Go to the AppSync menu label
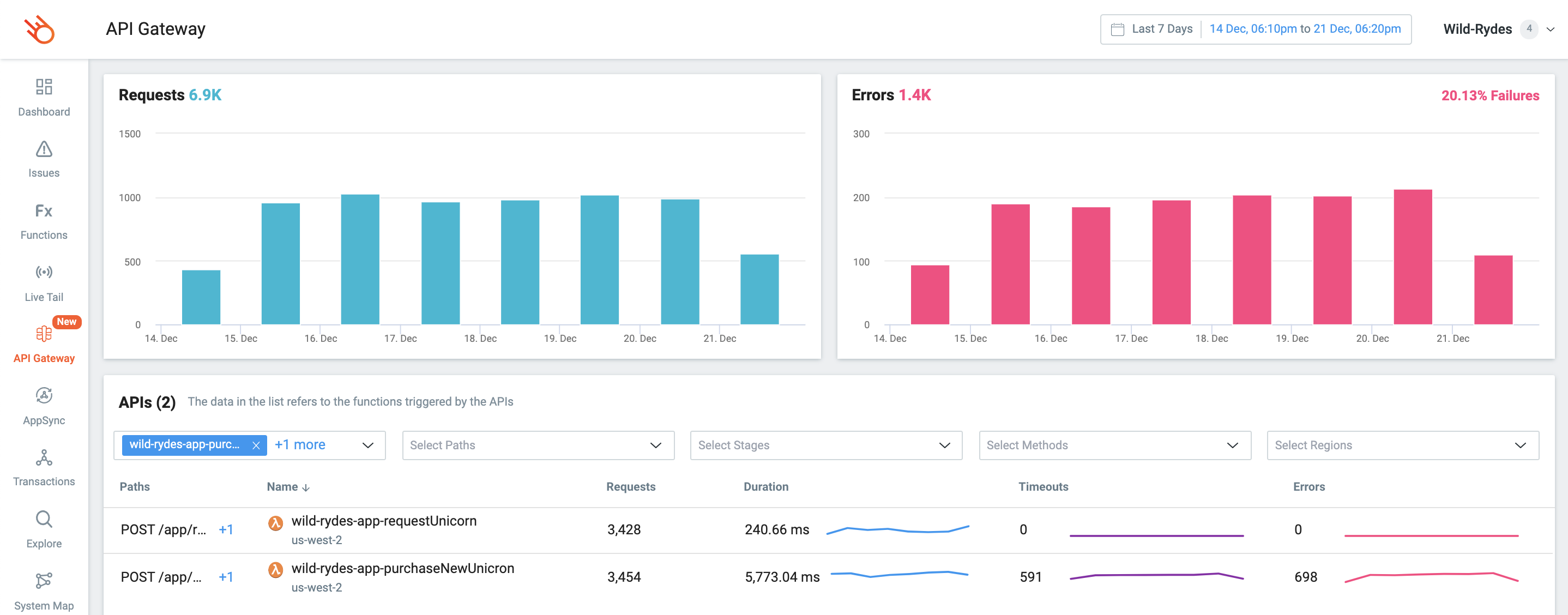 pos(44,421)
